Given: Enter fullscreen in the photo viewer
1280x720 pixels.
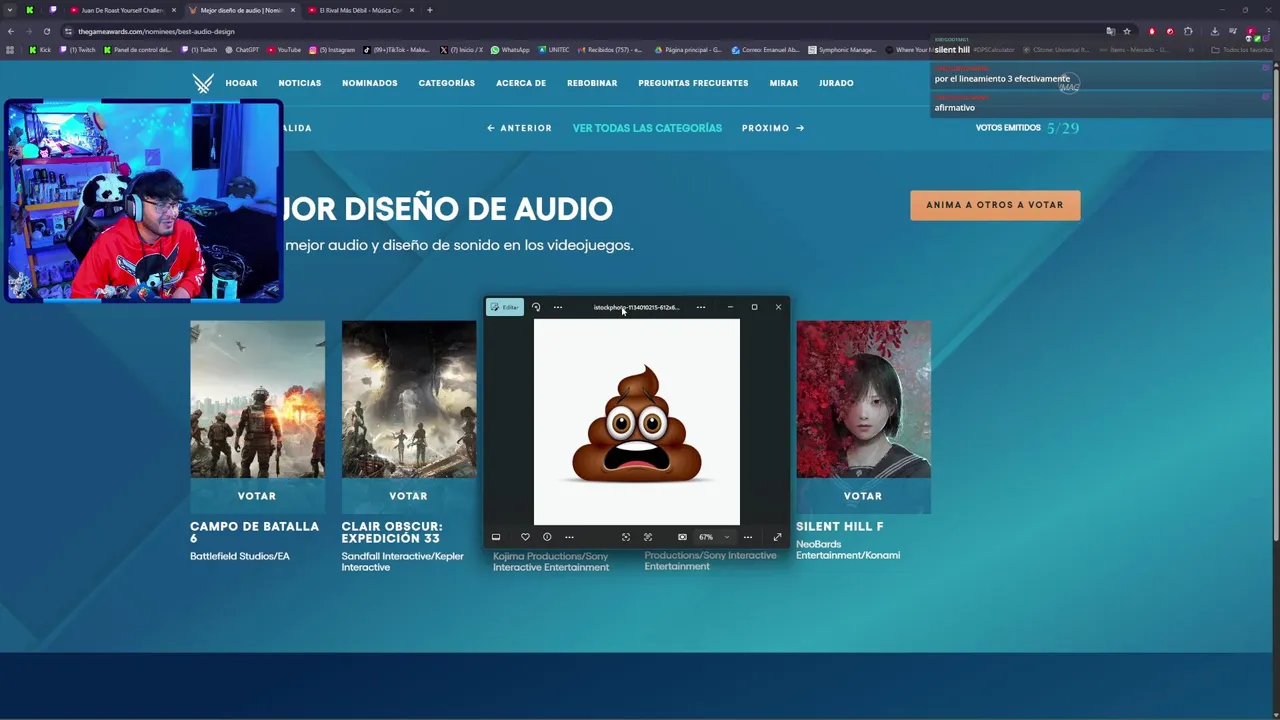Looking at the screenshot, I should coord(777,537).
